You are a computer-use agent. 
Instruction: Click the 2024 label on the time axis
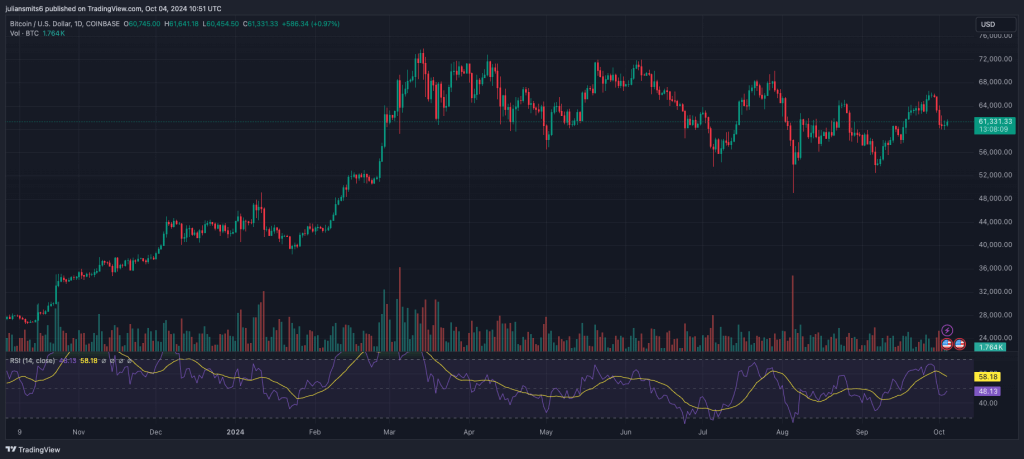234,432
